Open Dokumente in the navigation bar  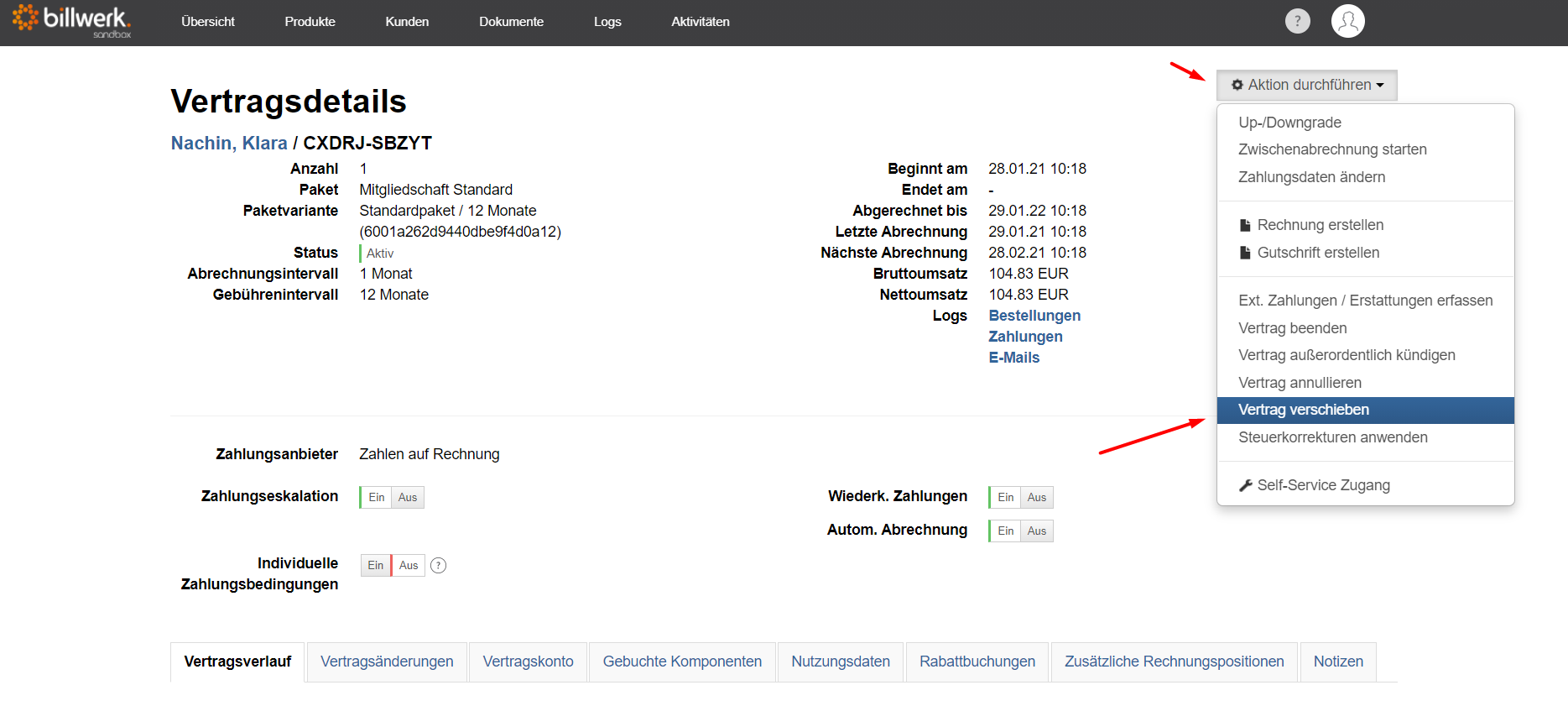[x=511, y=22]
